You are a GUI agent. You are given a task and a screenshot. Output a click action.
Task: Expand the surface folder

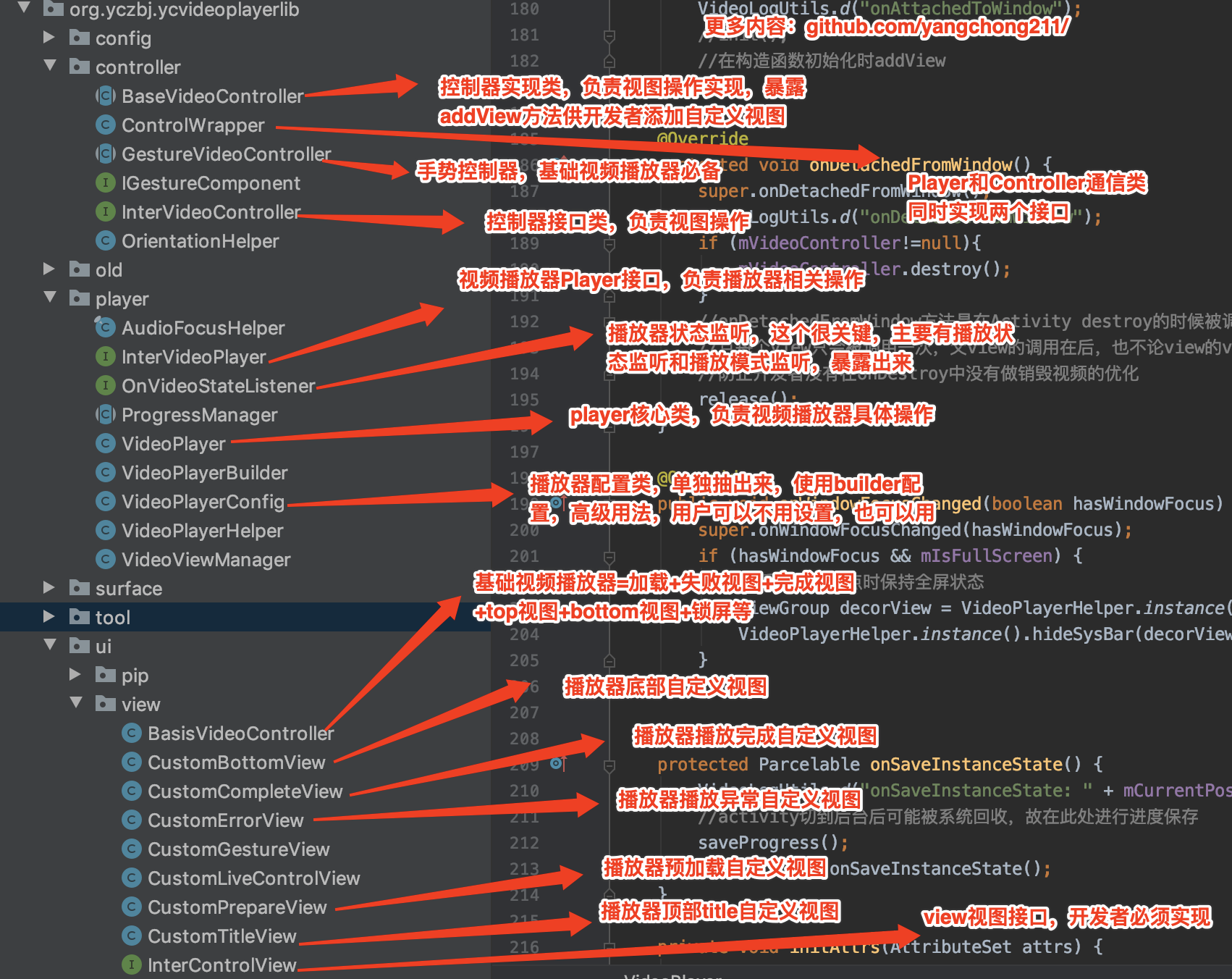pyautogui.click(x=49, y=587)
